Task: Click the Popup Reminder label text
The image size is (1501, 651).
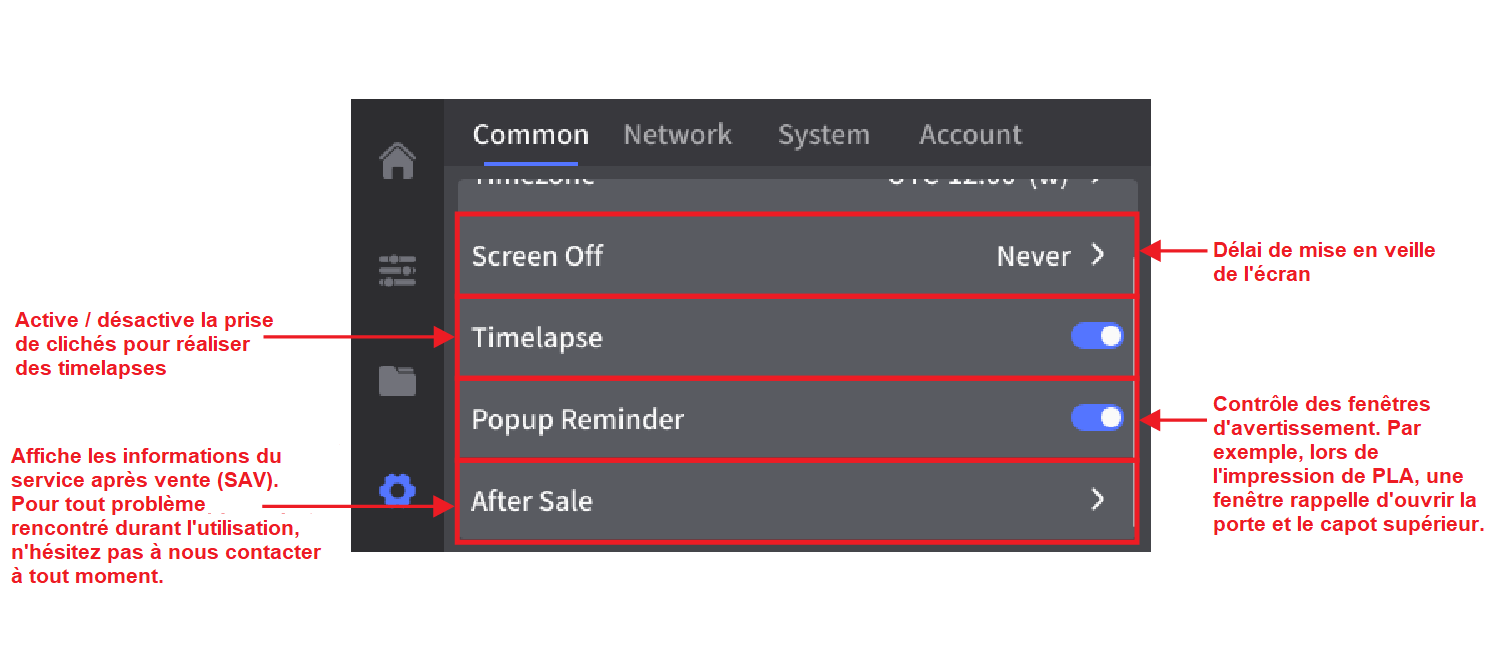Action: pyautogui.click(x=577, y=419)
